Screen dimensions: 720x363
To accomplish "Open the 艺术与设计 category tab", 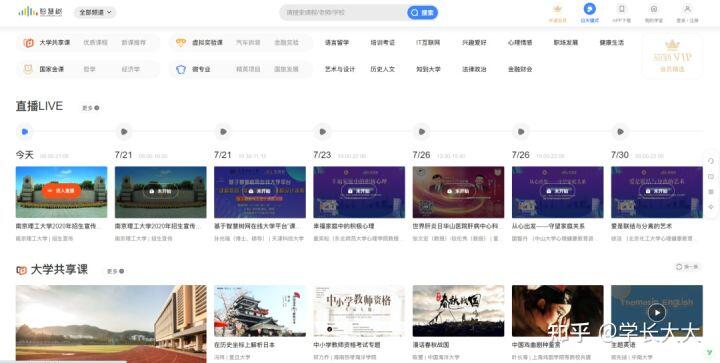I will coord(340,69).
